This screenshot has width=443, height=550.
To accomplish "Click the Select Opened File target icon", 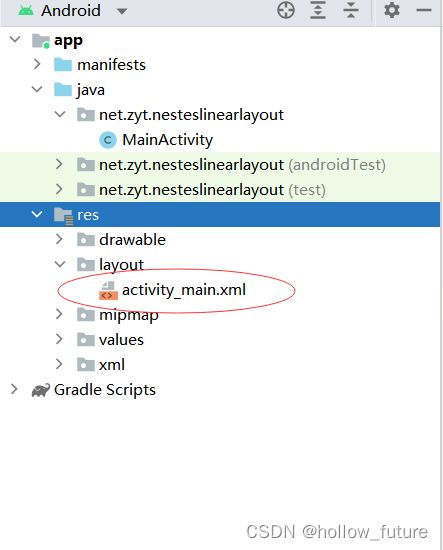I will coord(286,10).
